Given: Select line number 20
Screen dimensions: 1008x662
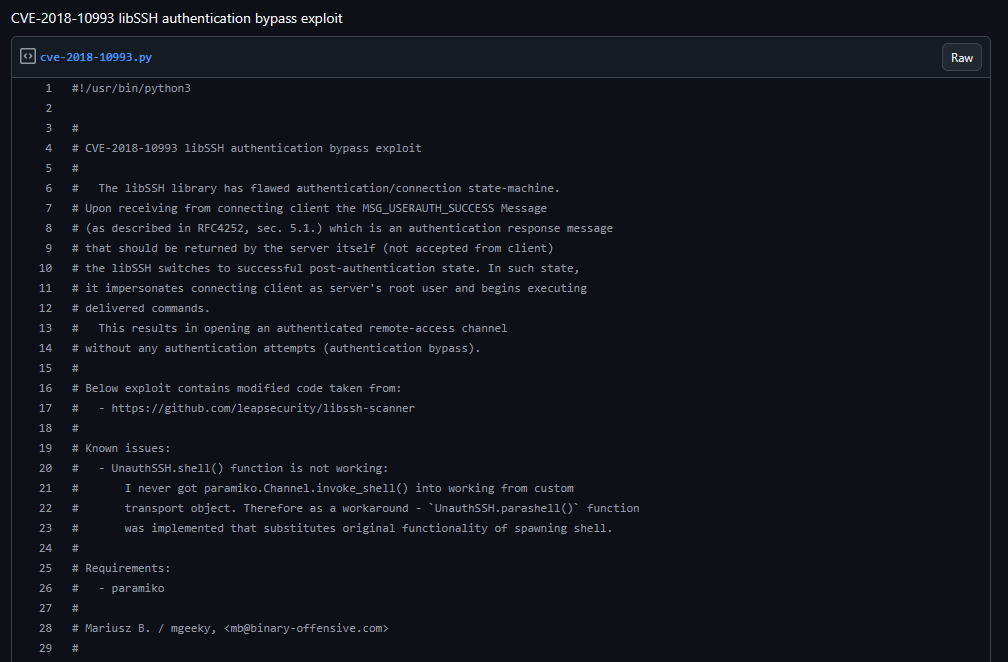Looking at the screenshot, I should click(46, 468).
